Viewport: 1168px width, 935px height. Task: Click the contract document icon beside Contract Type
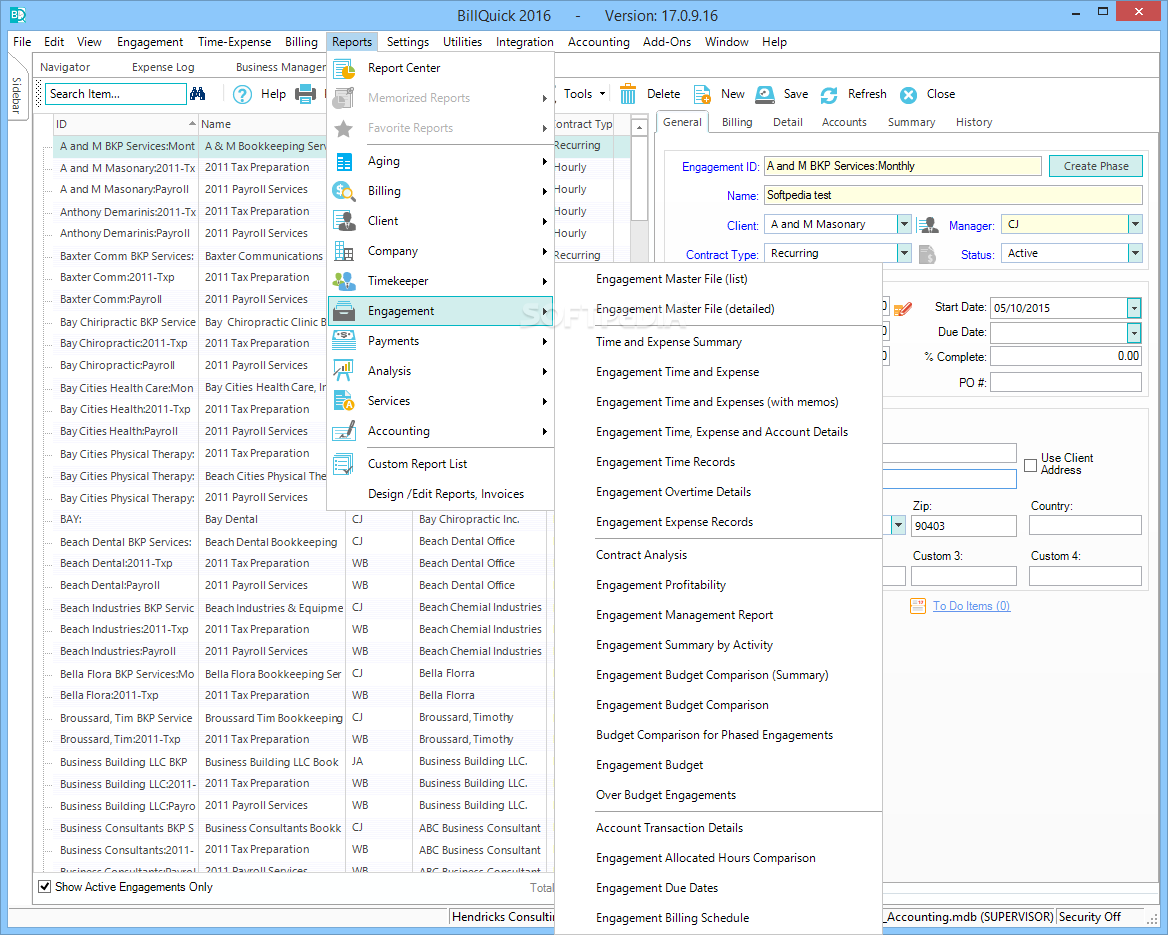point(927,254)
